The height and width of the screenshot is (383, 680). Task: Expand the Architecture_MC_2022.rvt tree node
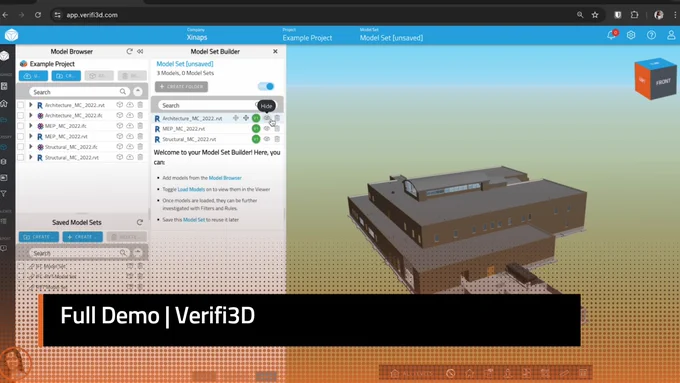coord(30,105)
